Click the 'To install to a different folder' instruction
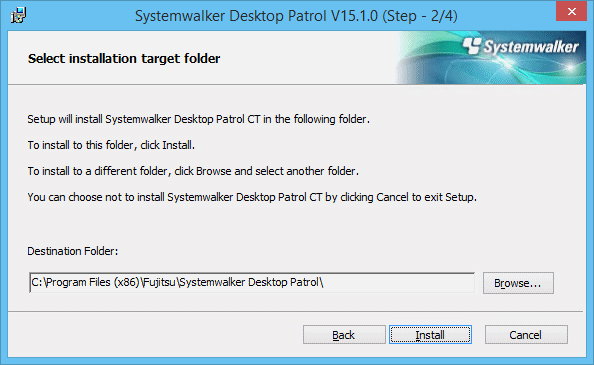Image resolution: width=594 pixels, height=365 pixels. 193,171
